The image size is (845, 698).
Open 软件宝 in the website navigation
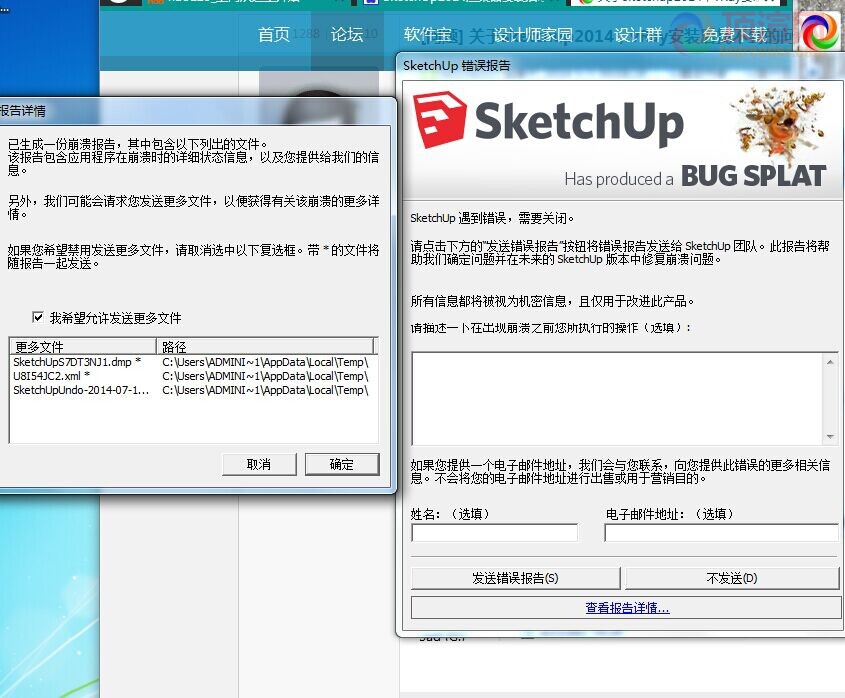428,34
